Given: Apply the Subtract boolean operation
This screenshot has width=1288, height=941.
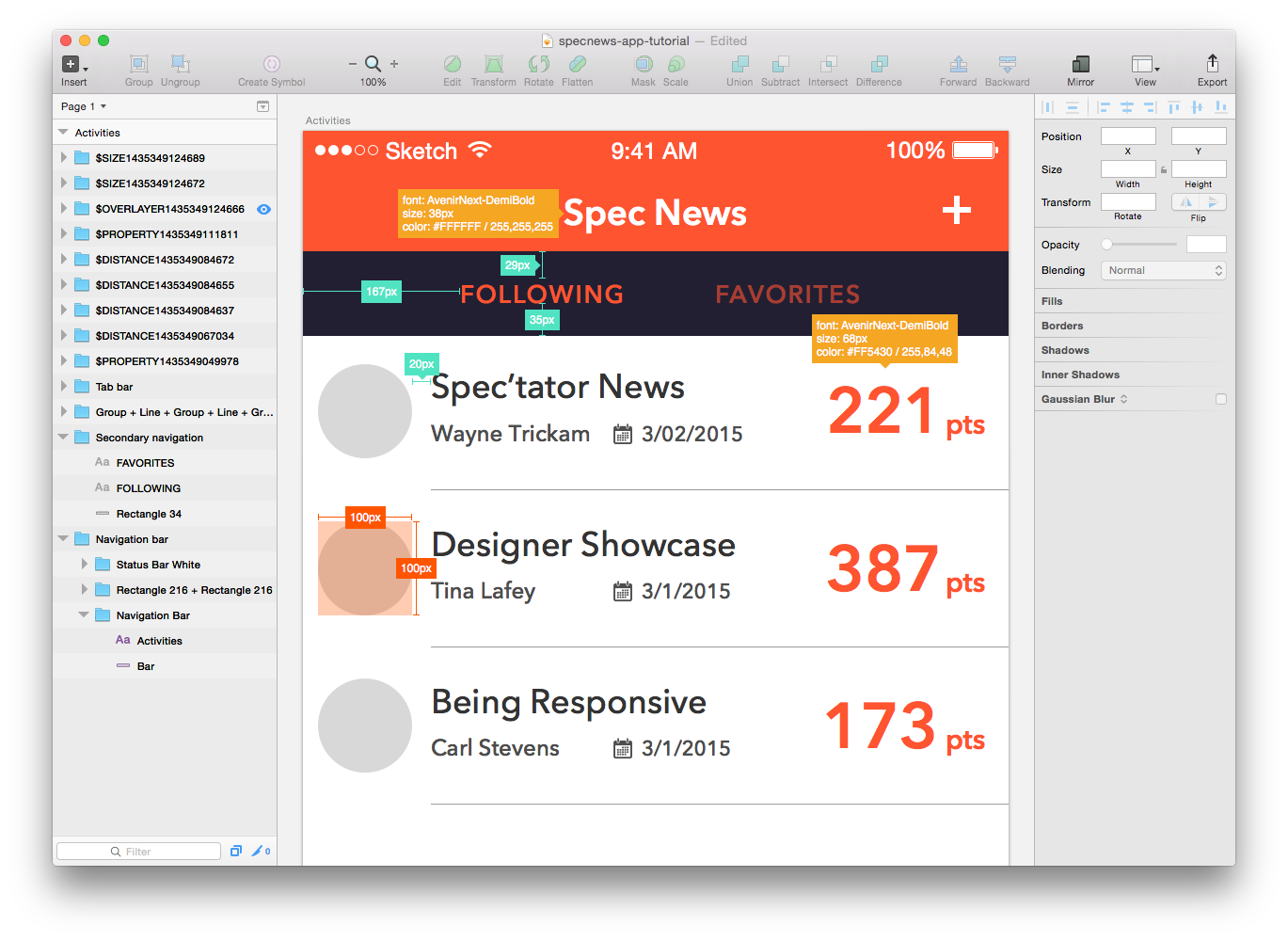Looking at the screenshot, I should click(x=781, y=64).
